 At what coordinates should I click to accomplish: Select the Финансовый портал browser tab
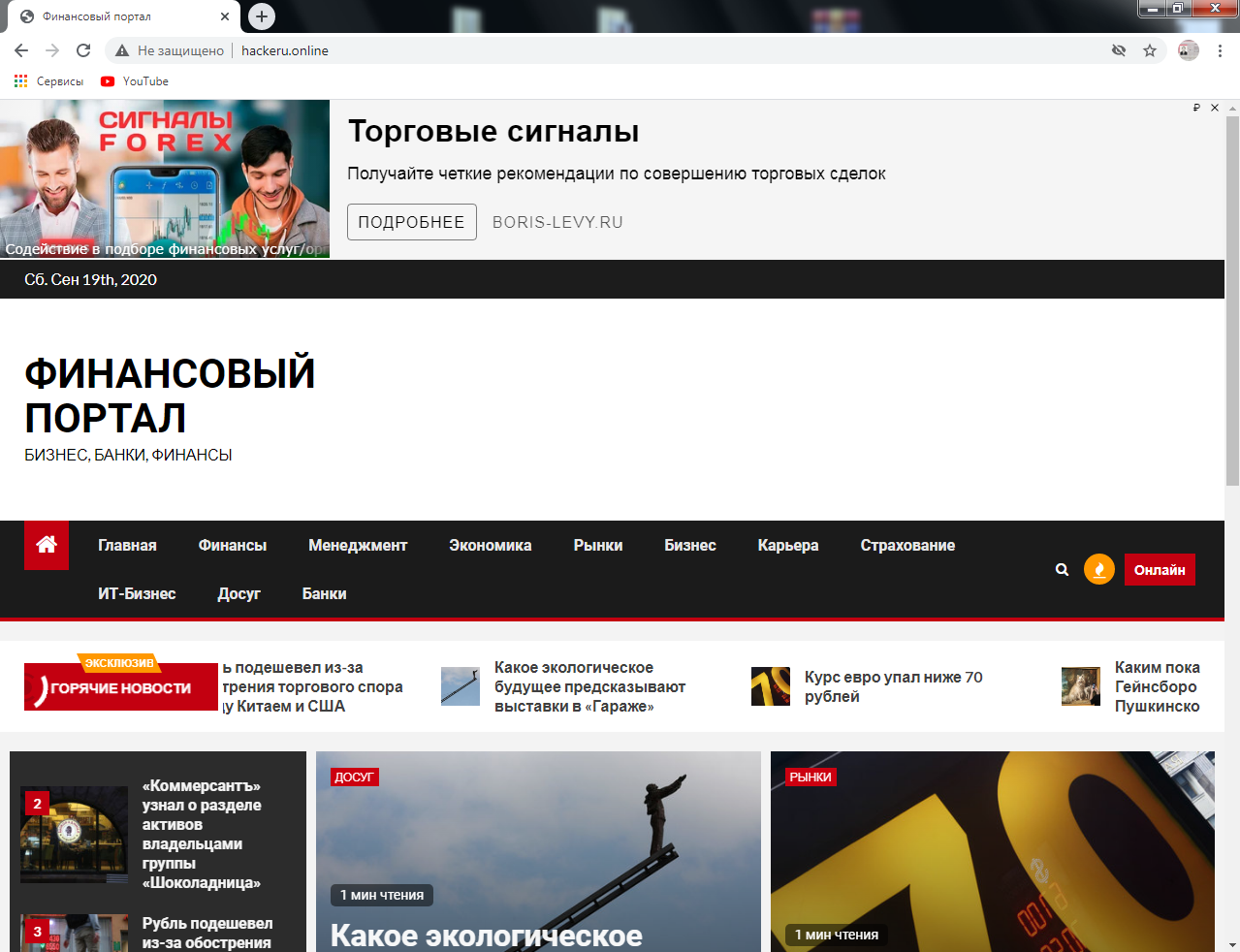[x=124, y=16]
